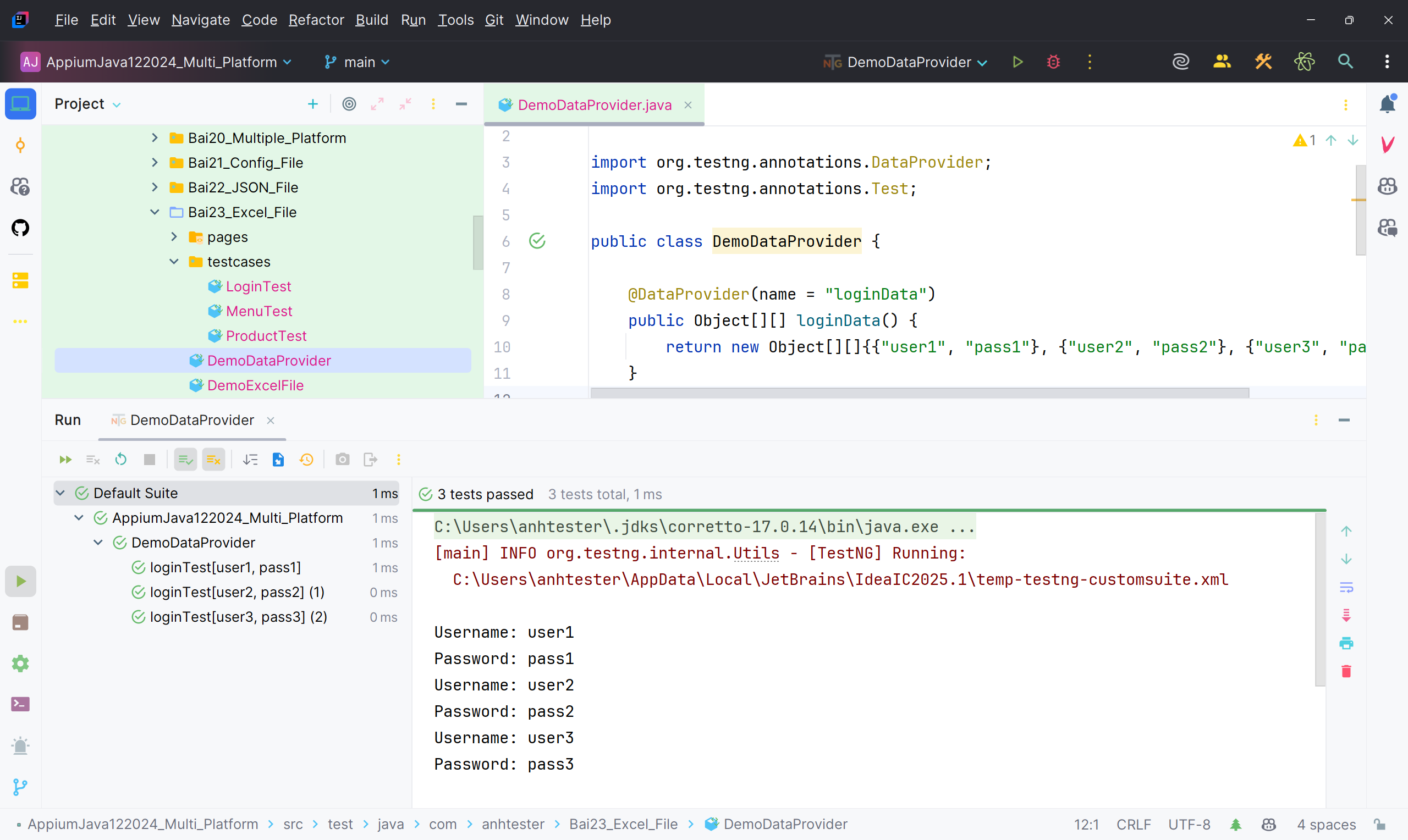Expand all in the Project tree

click(x=377, y=104)
